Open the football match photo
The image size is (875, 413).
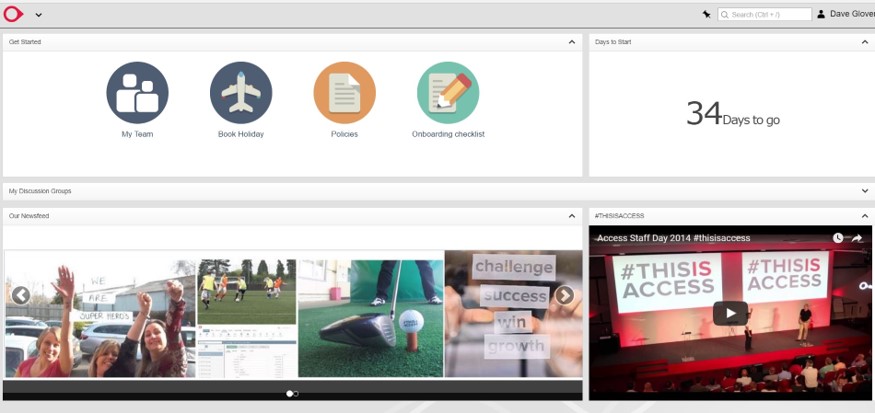click(247, 291)
